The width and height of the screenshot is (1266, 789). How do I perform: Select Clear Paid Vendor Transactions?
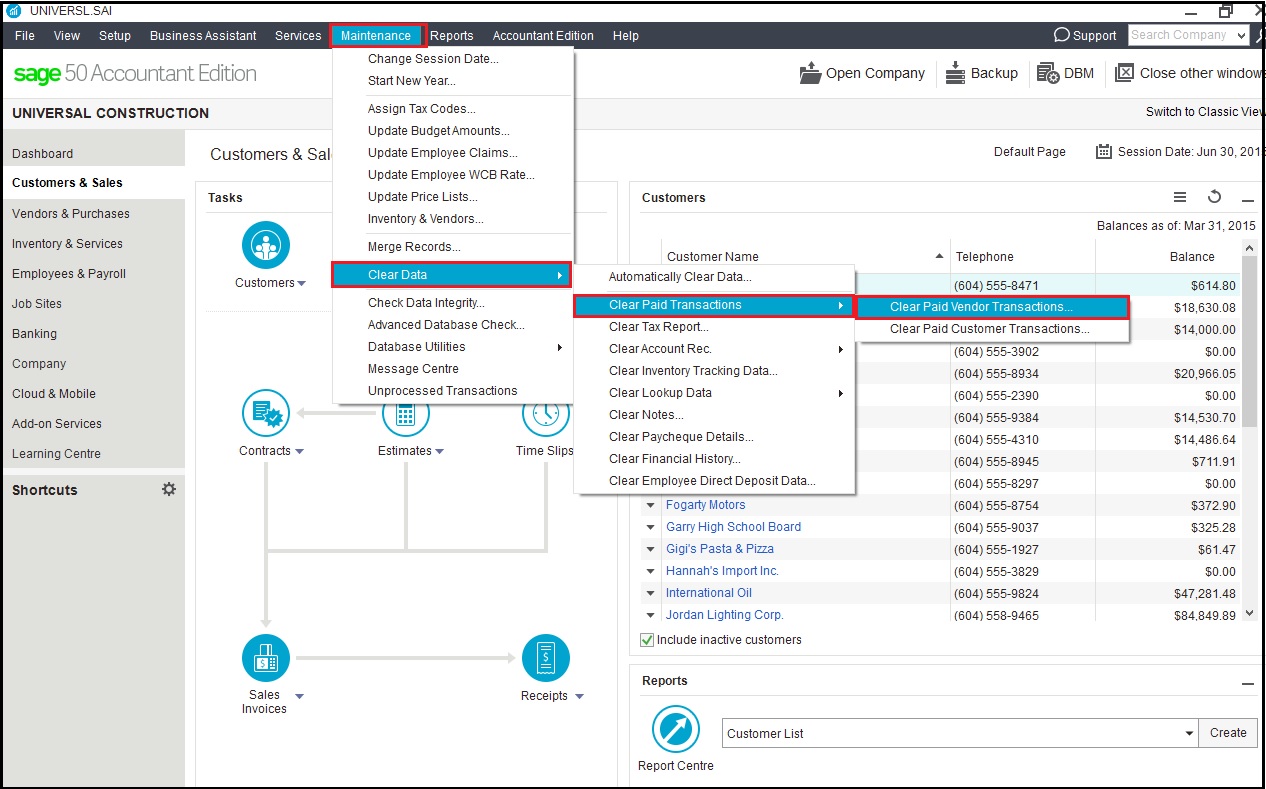pos(992,307)
